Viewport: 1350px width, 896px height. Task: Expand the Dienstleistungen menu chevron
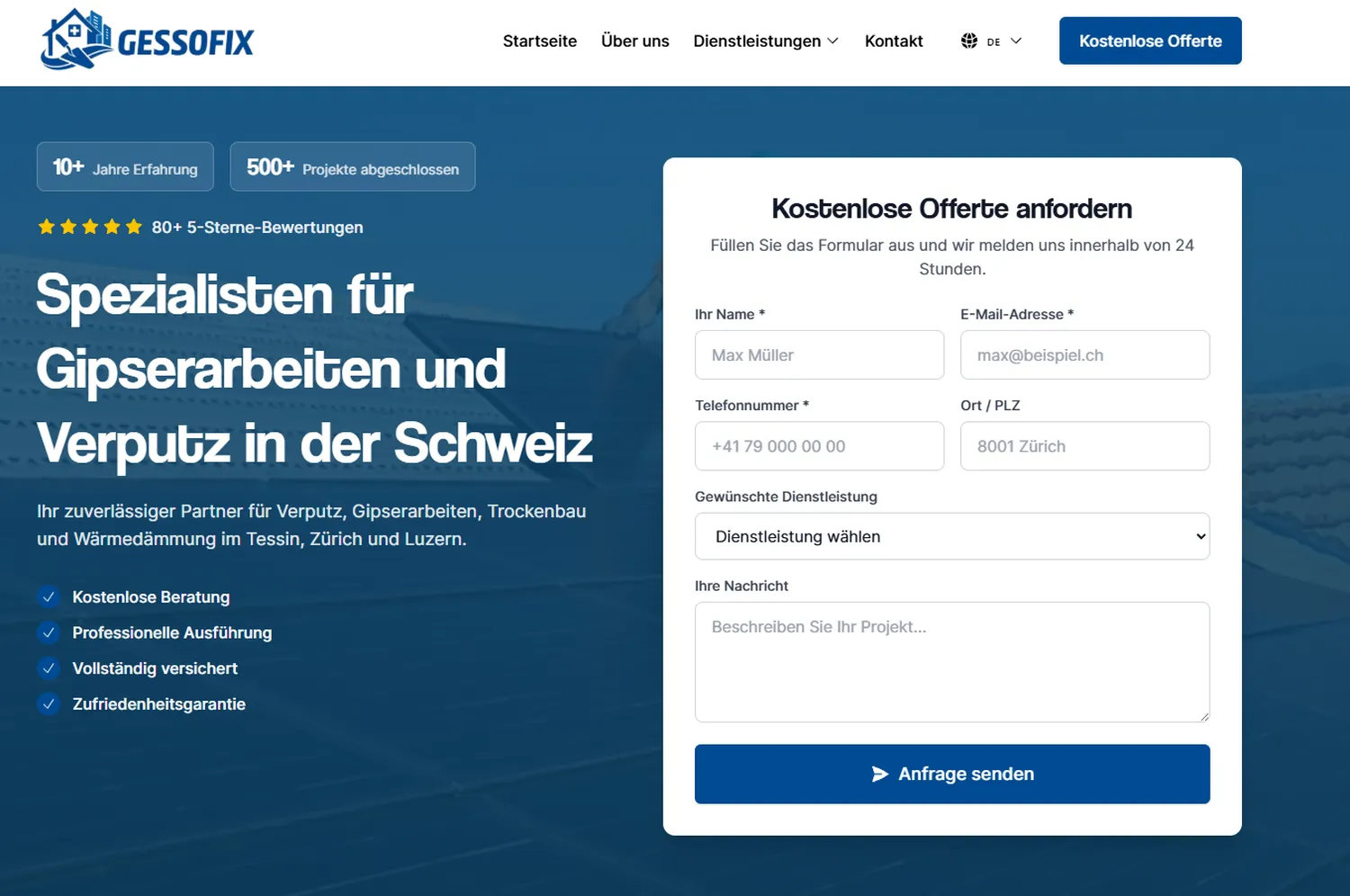832,41
